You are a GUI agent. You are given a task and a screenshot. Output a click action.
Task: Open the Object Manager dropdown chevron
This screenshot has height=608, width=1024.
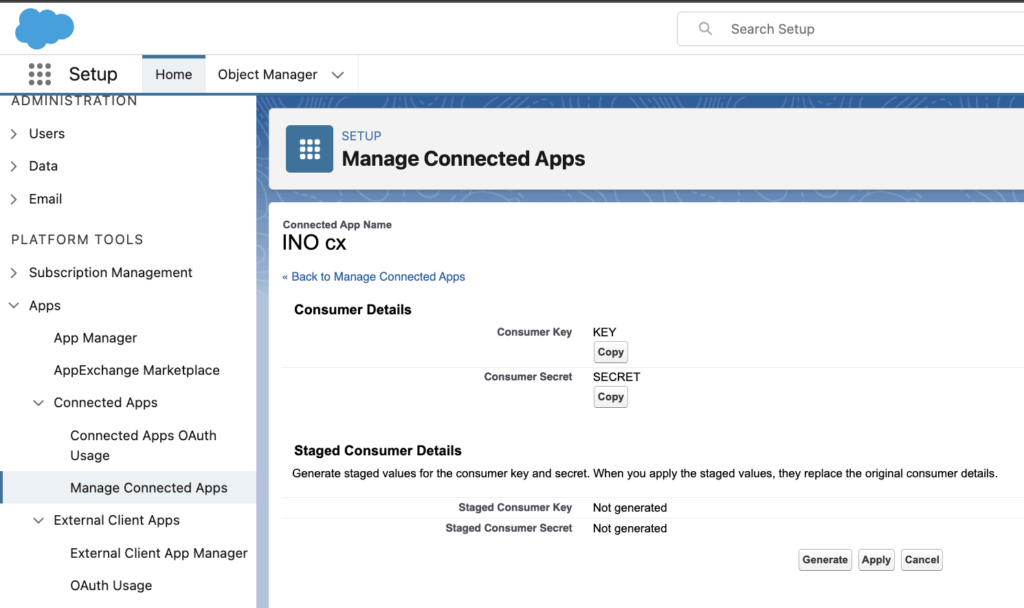pos(338,75)
